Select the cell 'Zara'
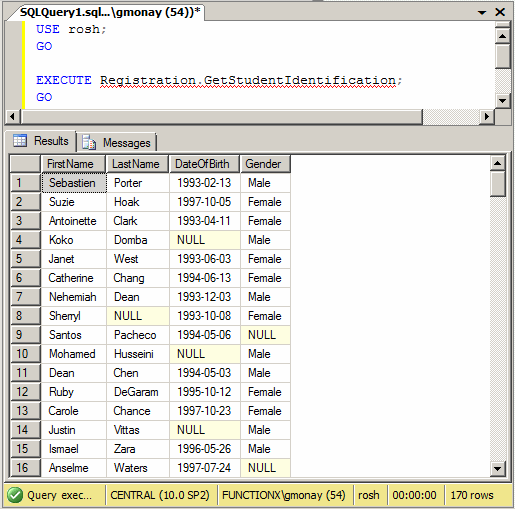This screenshot has width=515, height=509. (138, 449)
